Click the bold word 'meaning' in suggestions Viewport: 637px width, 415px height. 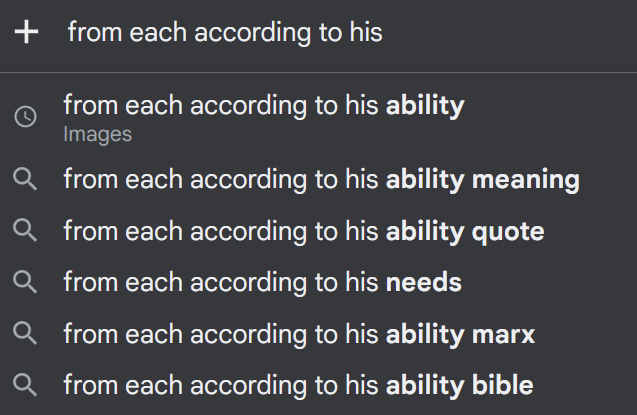[x=525, y=180]
